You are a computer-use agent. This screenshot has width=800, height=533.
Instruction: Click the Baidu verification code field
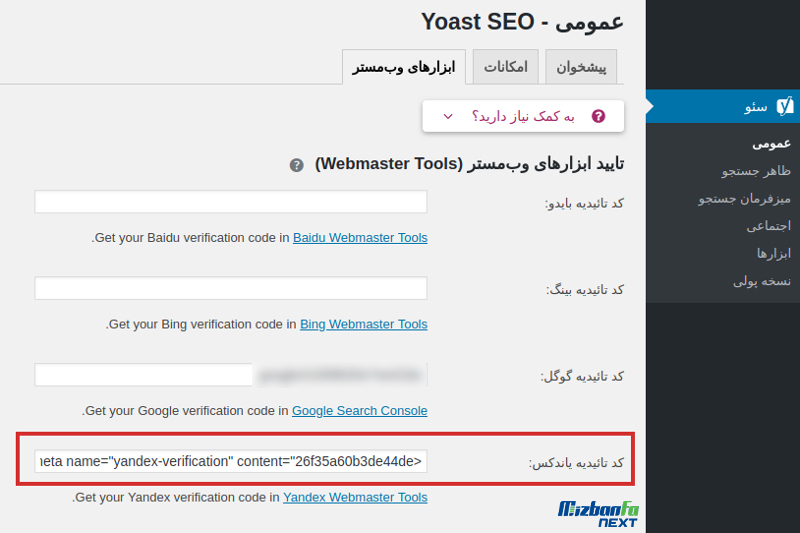pyautogui.click(x=231, y=202)
